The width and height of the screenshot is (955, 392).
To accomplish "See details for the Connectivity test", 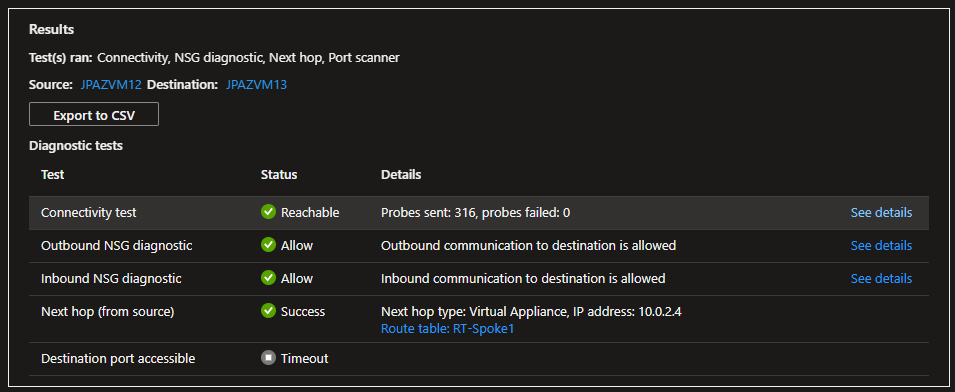I will [881, 212].
